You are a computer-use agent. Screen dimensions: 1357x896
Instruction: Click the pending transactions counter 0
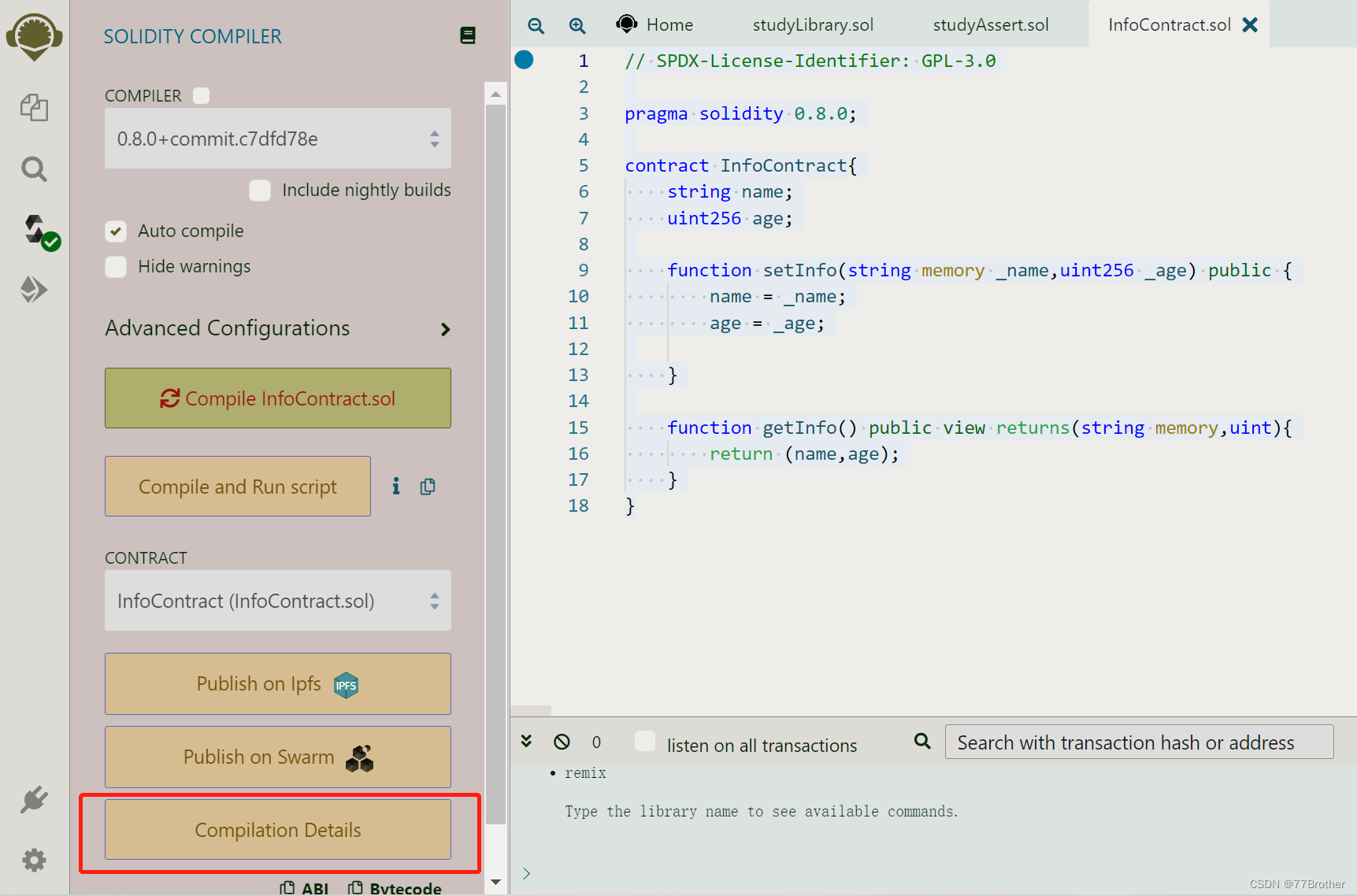596,742
